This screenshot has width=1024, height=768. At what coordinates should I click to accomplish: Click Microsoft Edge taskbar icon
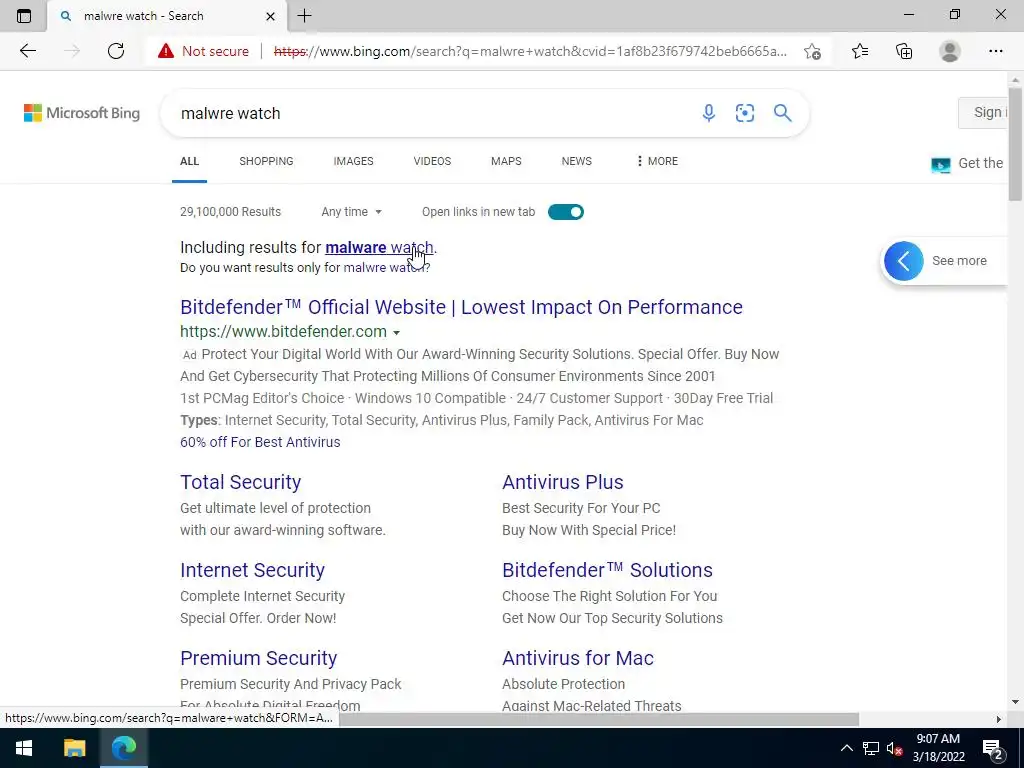click(123, 748)
